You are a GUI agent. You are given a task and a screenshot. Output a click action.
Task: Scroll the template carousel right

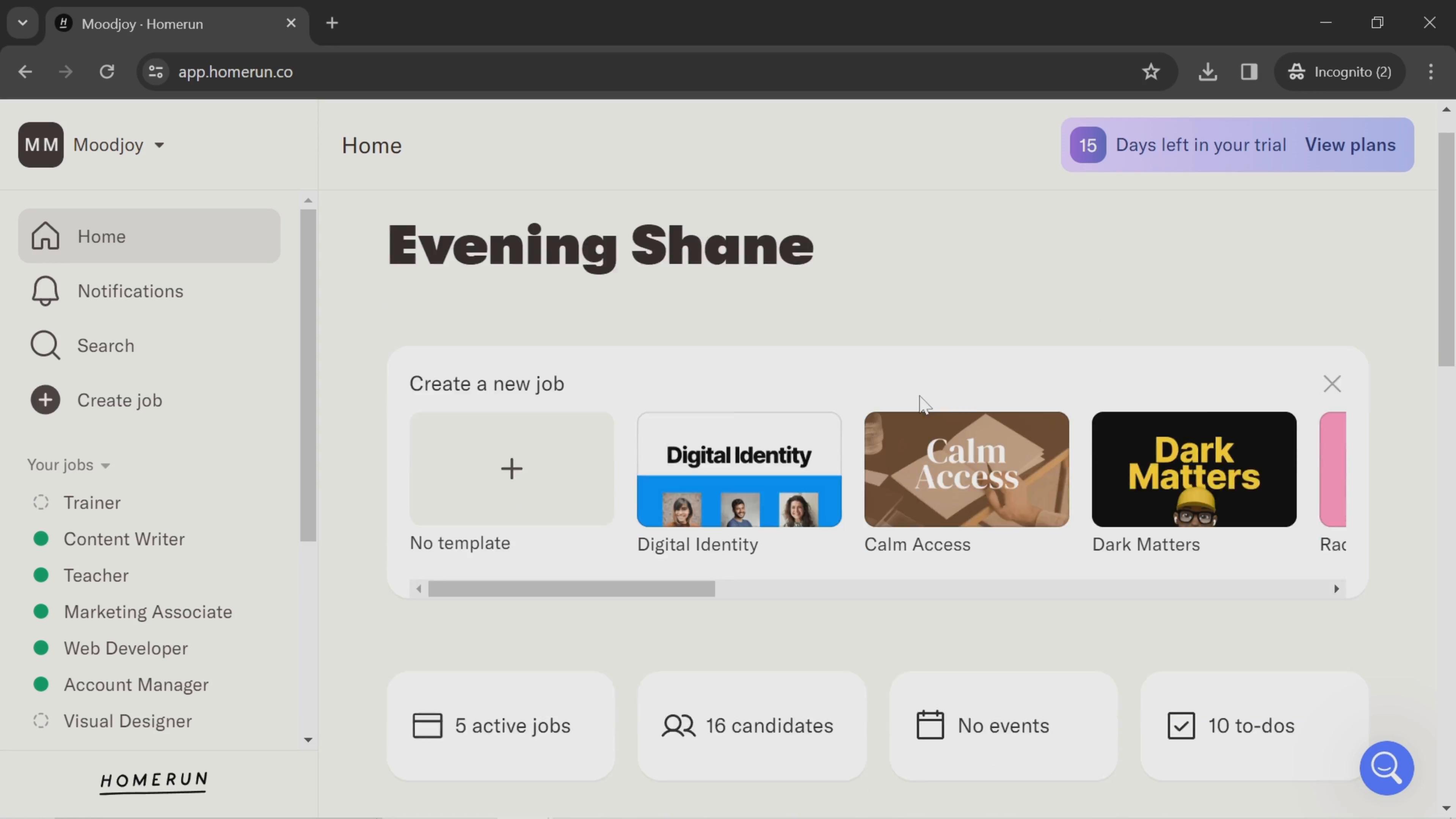pyautogui.click(x=1337, y=588)
